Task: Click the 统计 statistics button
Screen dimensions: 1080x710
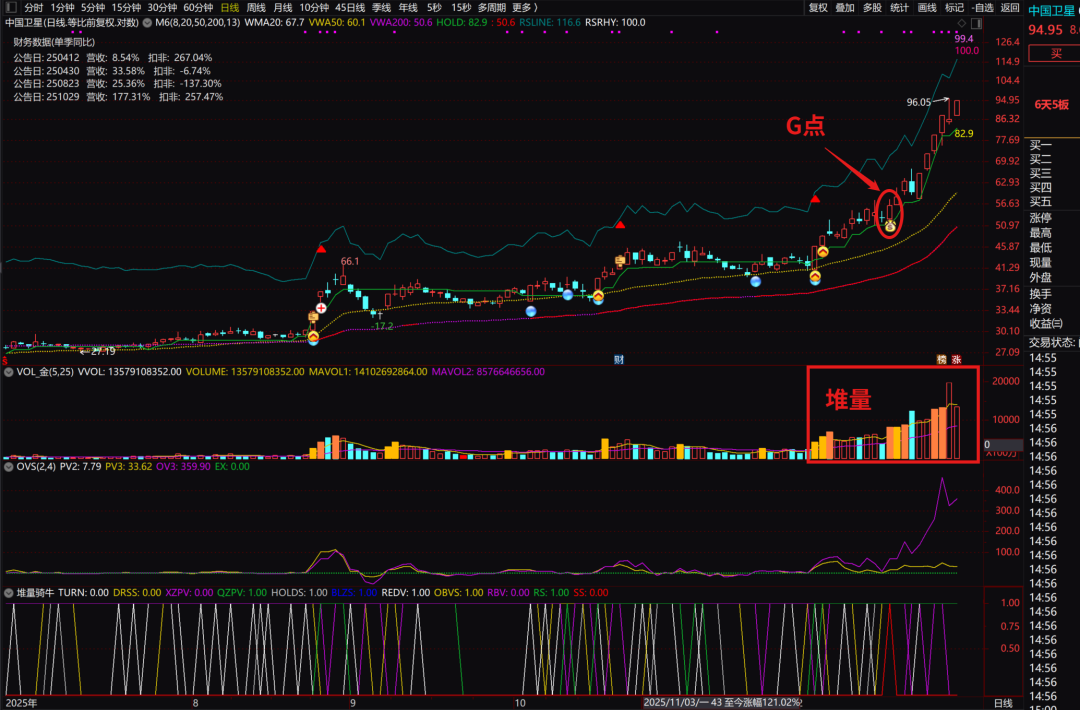Action: [900, 8]
